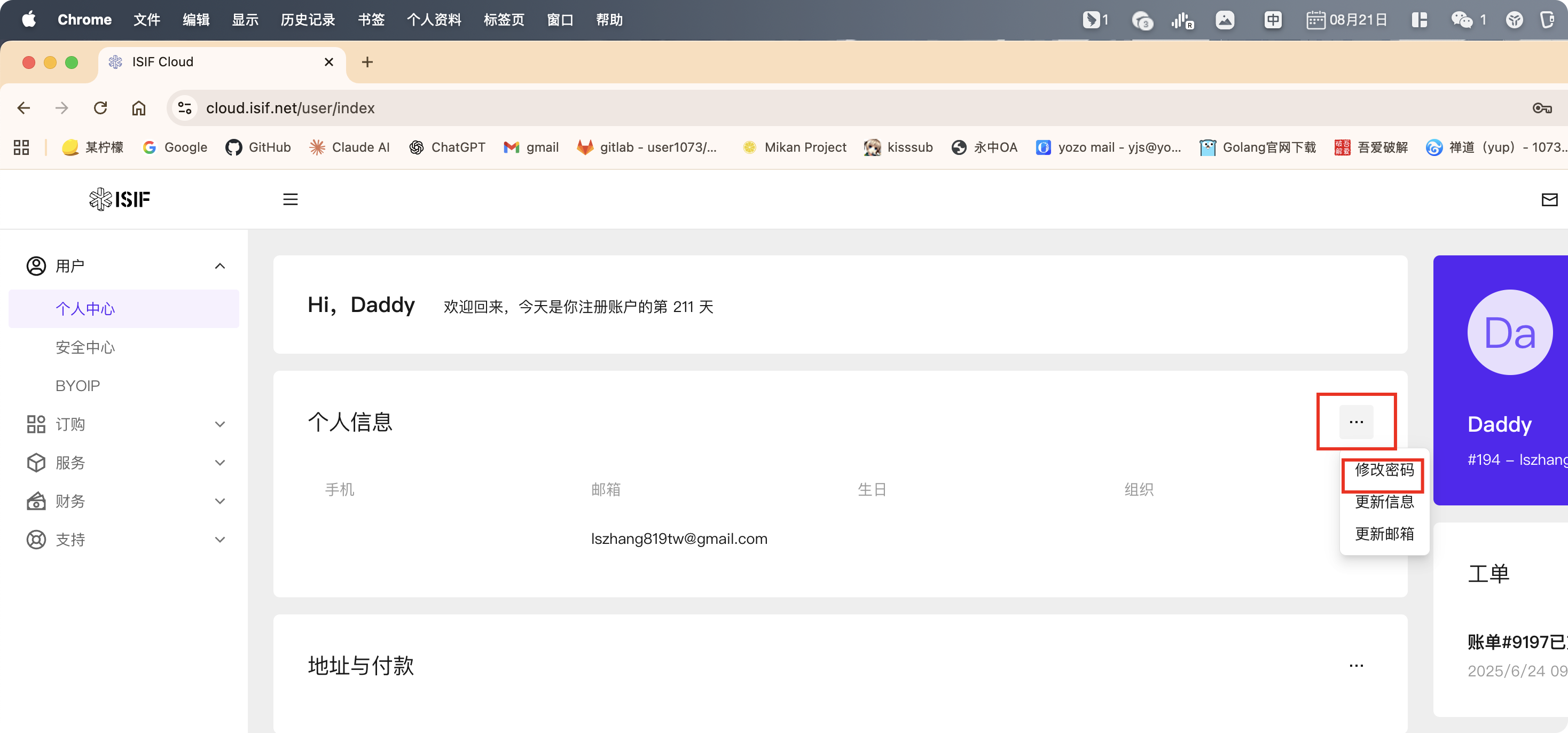The image size is (1568, 733).
Task: Click the browser forward arrow
Action: [x=61, y=108]
